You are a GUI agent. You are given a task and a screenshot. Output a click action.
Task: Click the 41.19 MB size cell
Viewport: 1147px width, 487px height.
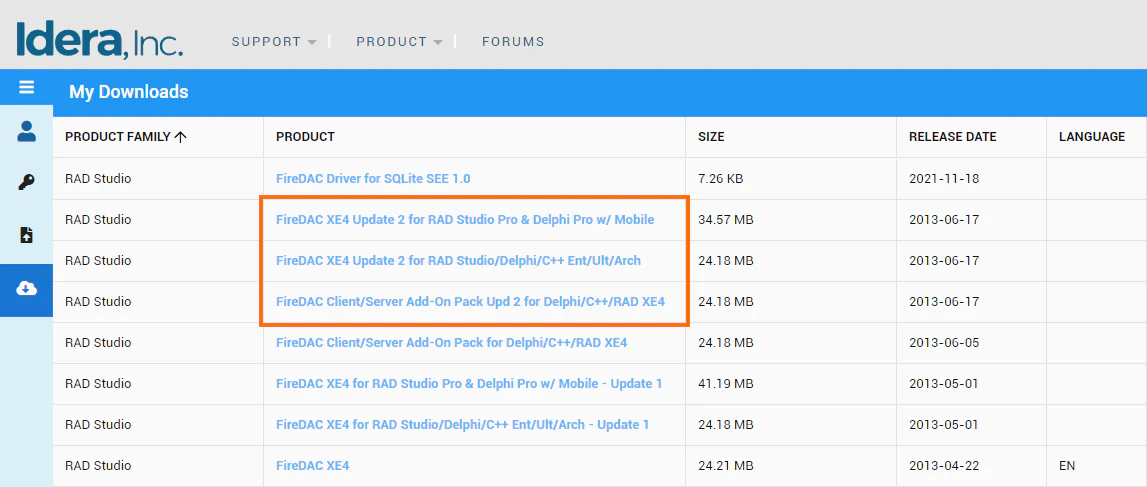point(726,383)
